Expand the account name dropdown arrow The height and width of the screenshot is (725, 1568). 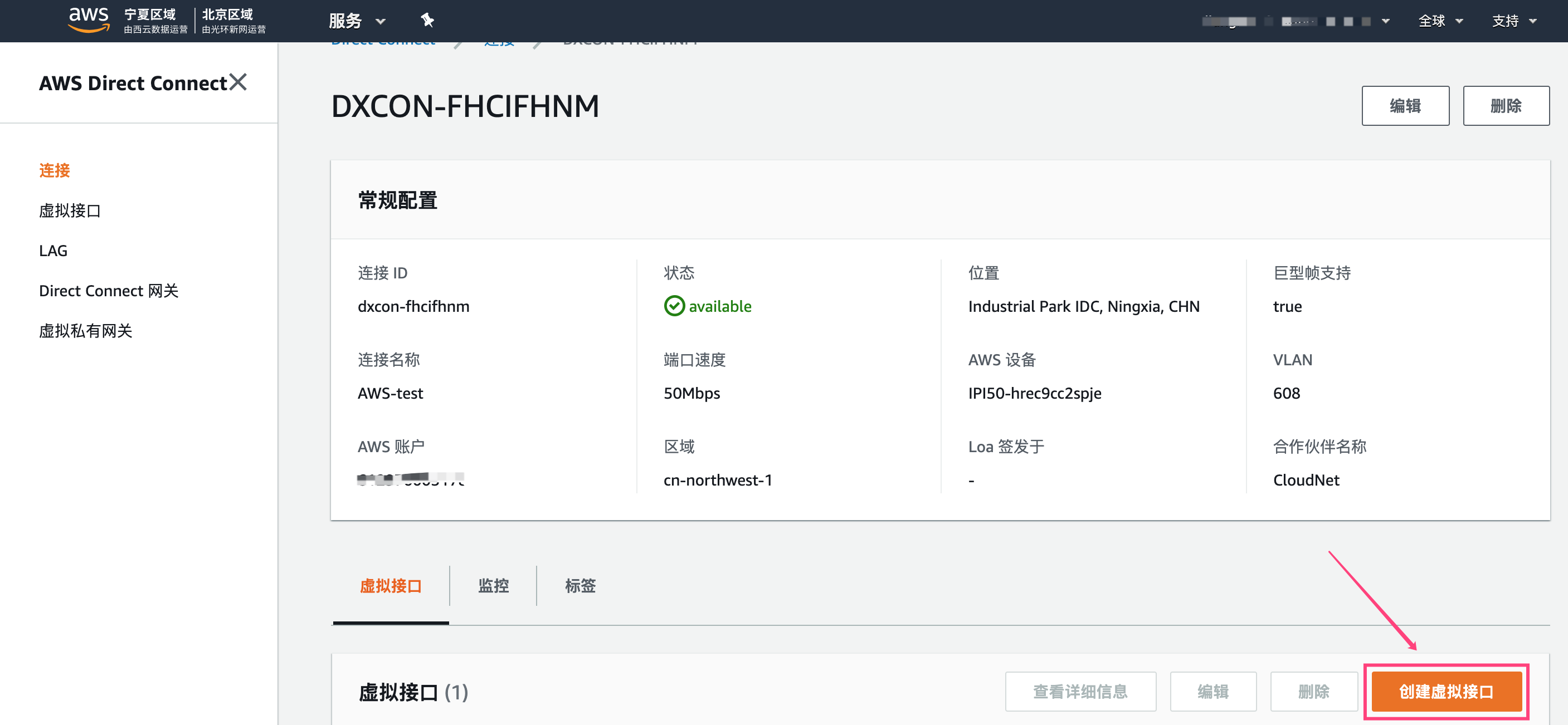tap(1386, 21)
